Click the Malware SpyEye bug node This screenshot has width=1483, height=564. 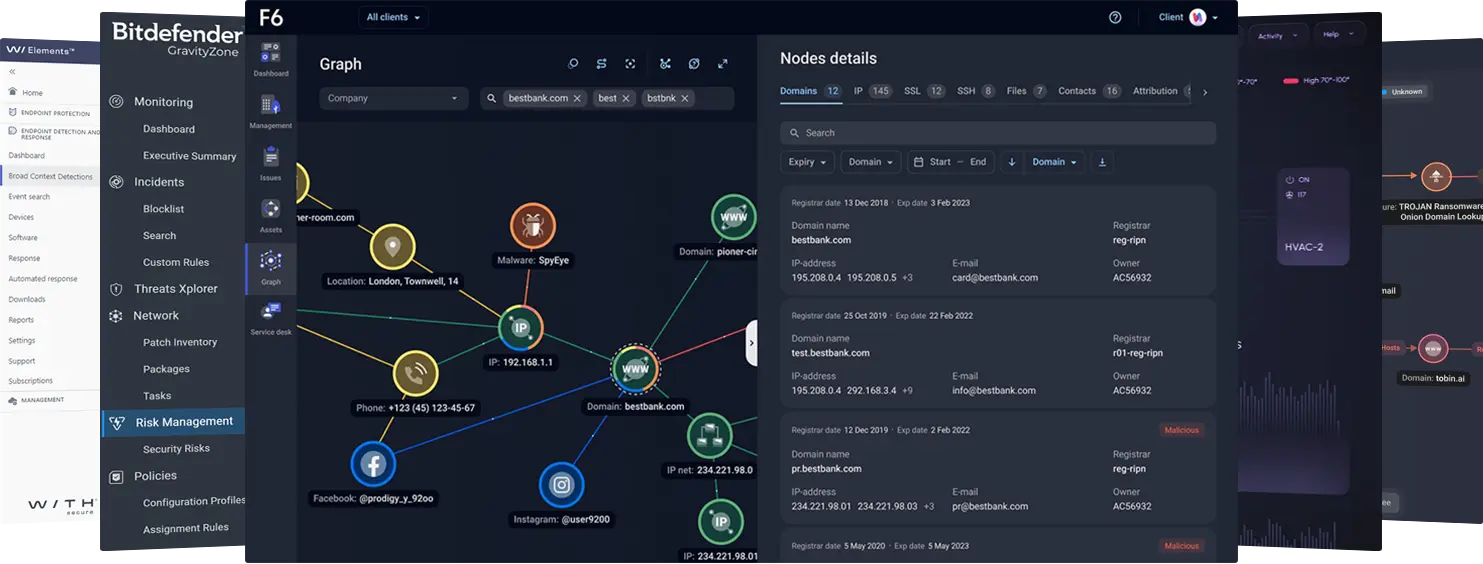click(533, 226)
